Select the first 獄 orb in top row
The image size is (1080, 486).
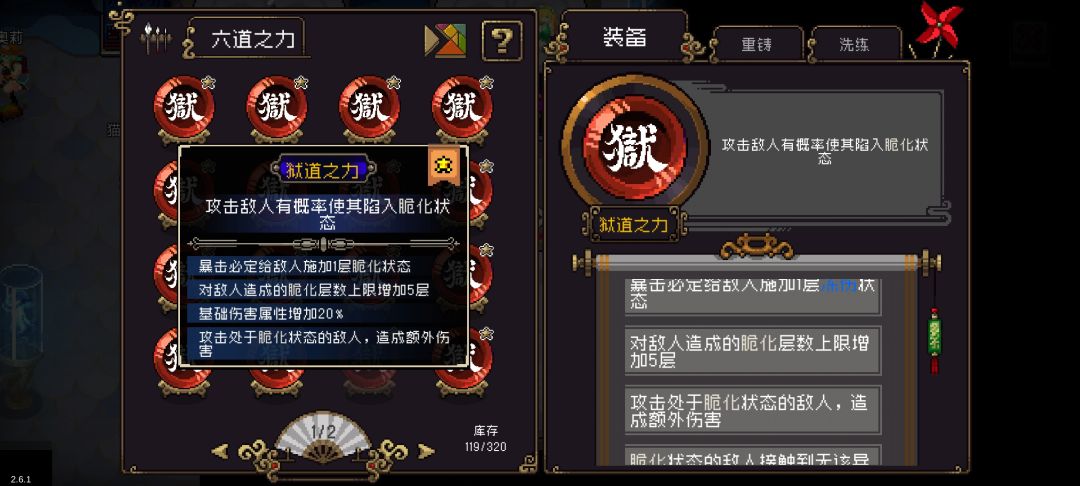185,109
